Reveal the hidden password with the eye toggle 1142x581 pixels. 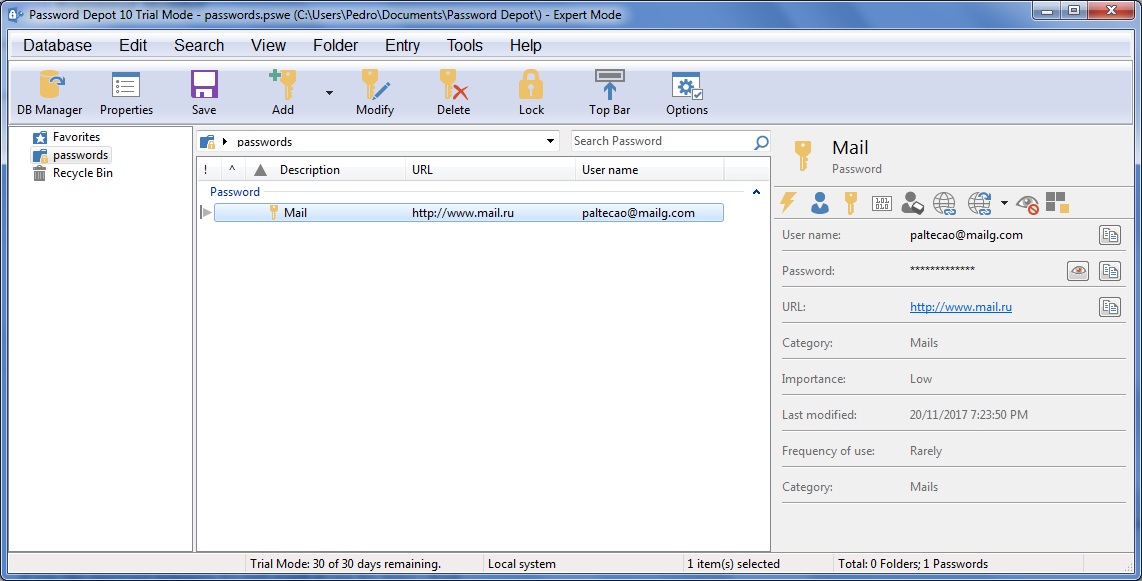[x=1077, y=270]
